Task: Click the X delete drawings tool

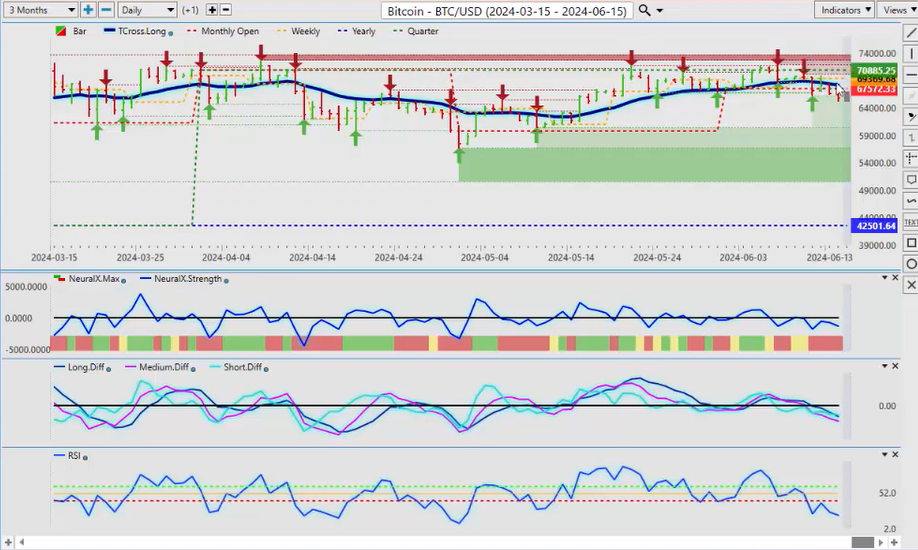Action: pos(910,285)
